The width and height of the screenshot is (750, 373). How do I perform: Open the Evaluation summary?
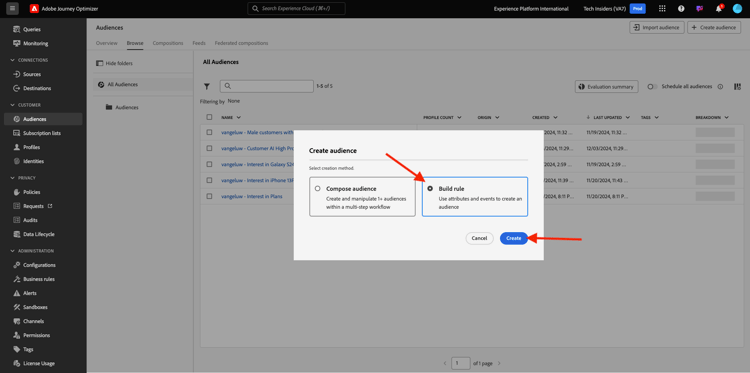coord(607,87)
